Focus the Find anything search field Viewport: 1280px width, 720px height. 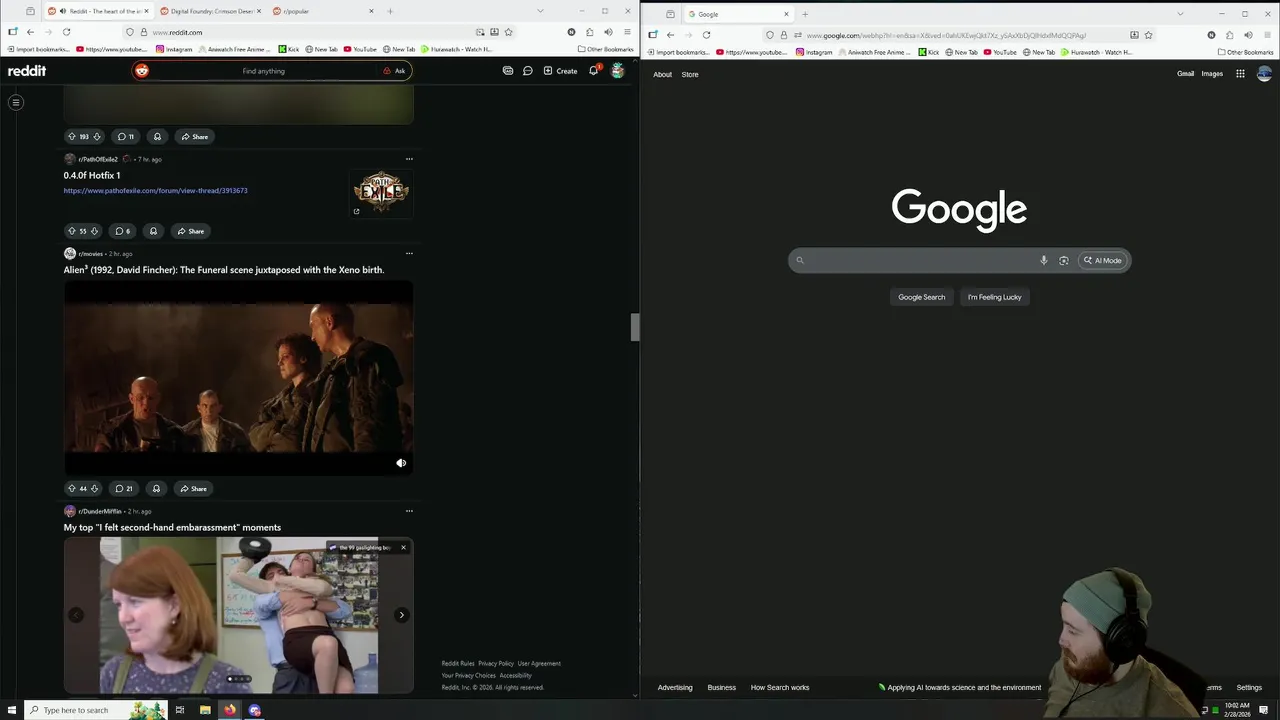(263, 71)
